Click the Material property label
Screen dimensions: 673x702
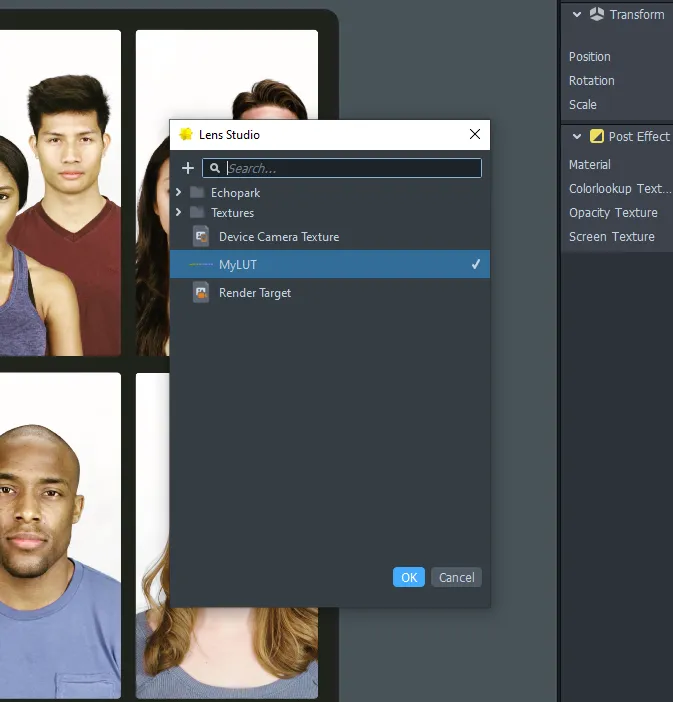pos(590,164)
